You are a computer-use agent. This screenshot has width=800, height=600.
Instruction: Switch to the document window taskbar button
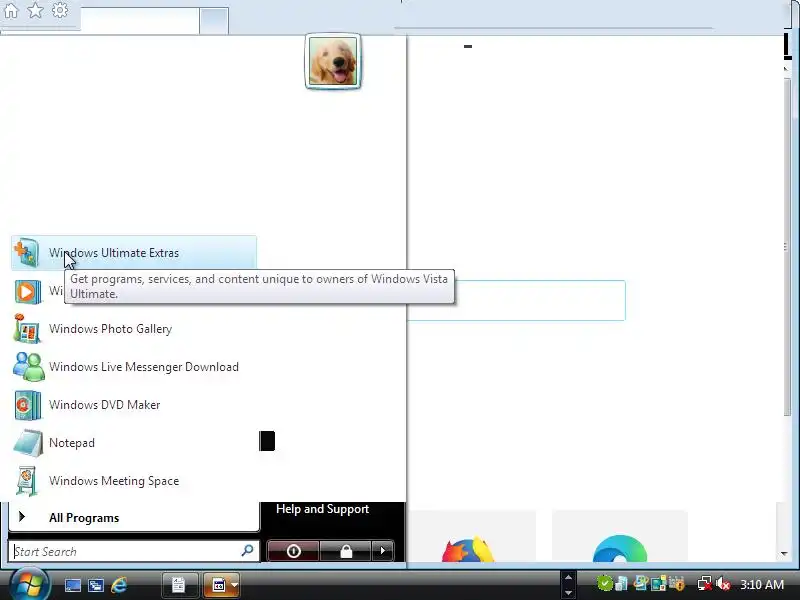[x=179, y=585]
